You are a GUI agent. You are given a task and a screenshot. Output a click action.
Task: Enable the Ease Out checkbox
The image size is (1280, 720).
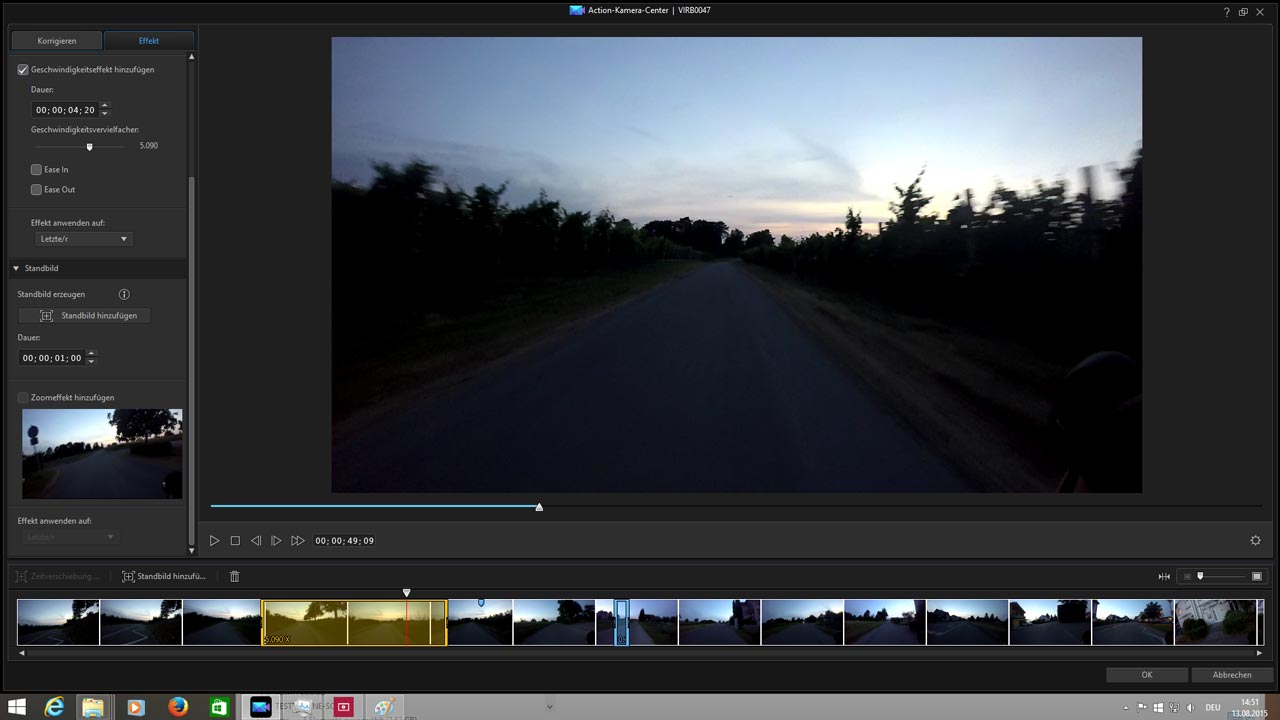[37, 190]
